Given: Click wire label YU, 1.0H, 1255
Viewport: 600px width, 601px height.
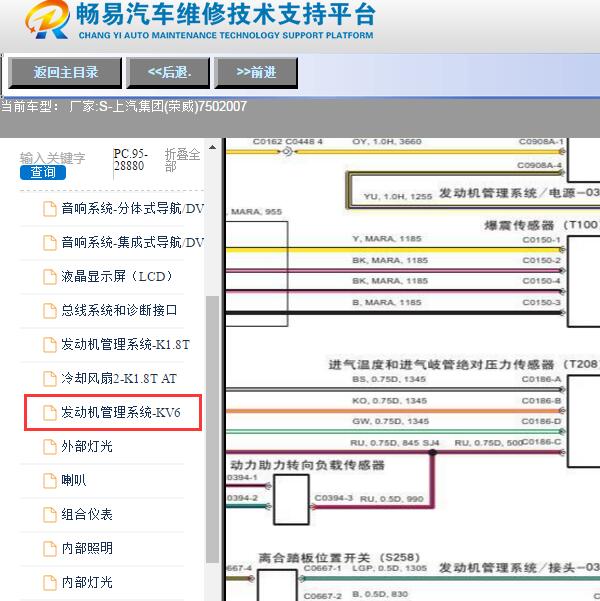Looking at the screenshot, I should [398, 197].
